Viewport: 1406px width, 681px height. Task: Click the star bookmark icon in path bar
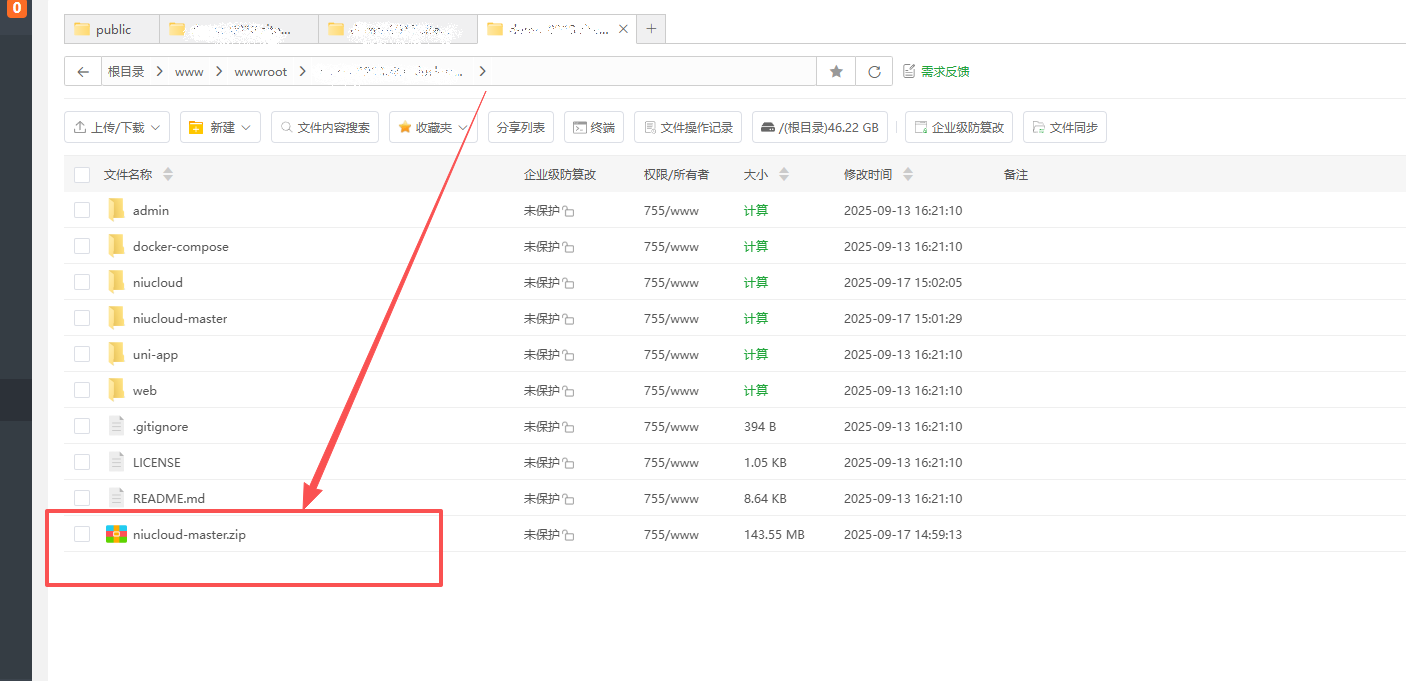[x=836, y=72]
